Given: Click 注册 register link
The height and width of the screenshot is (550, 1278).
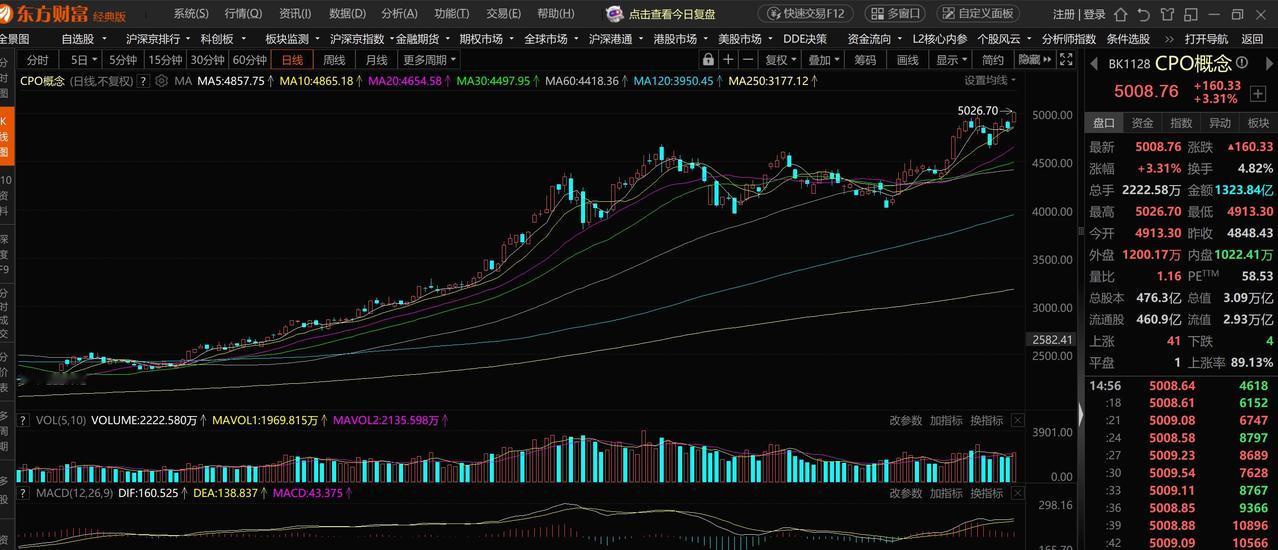Looking at the screenshot, I should pyautogui.click(x=1064, y=14).
